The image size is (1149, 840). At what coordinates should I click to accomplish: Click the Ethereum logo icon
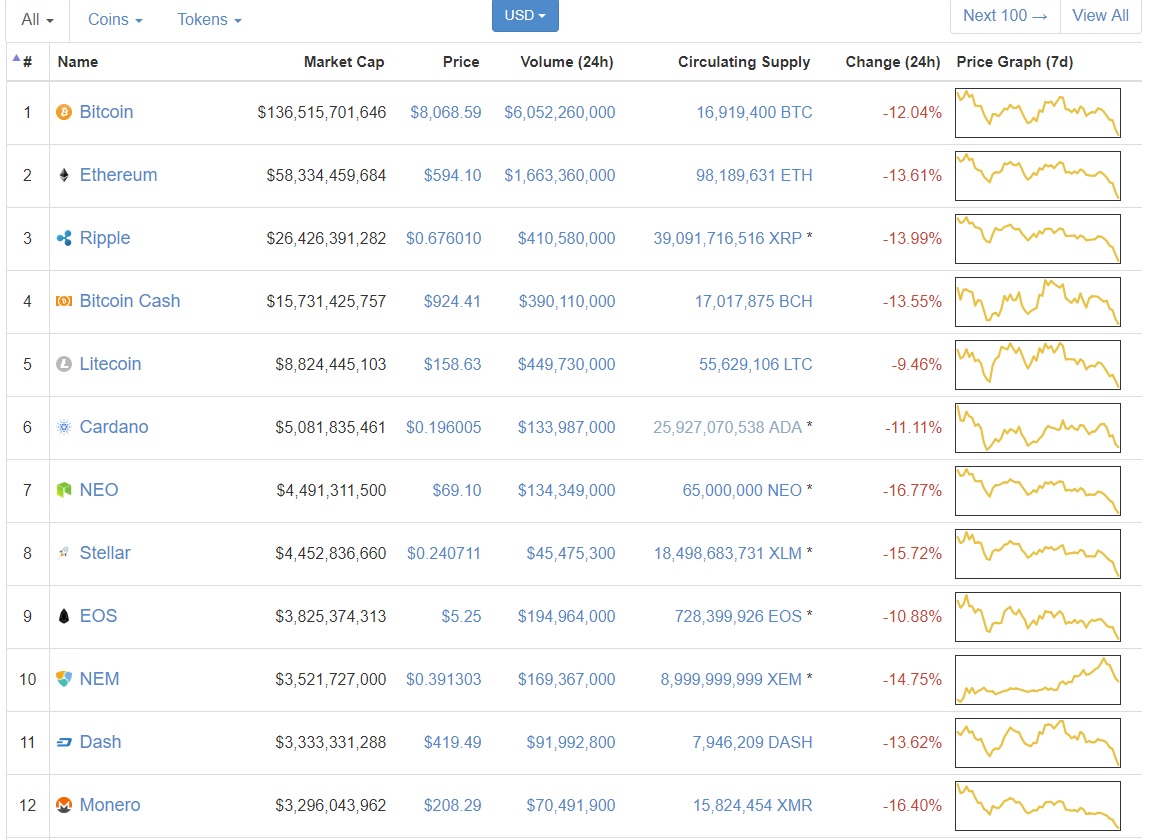click(x=64, y=175)
